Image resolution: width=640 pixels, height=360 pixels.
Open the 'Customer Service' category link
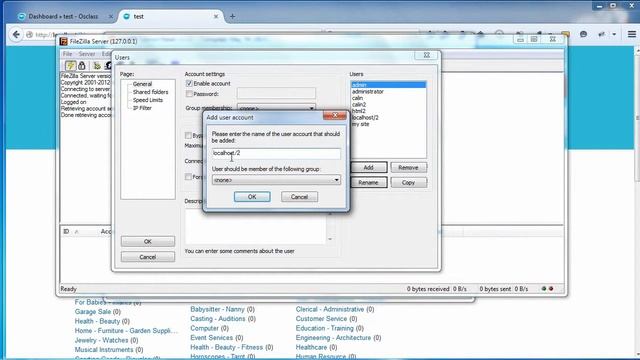tap(321, 319)
